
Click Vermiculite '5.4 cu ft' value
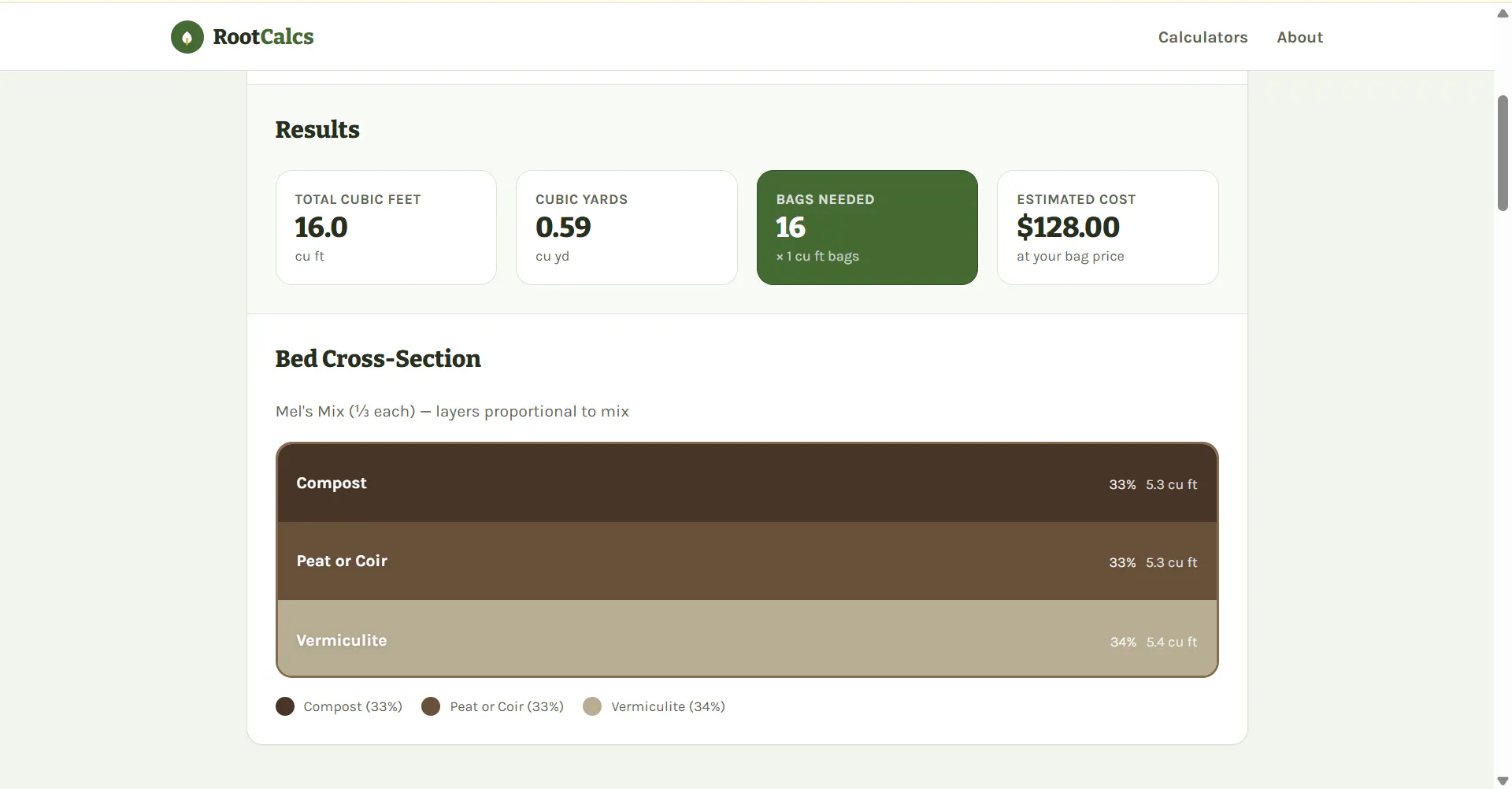1171,642
